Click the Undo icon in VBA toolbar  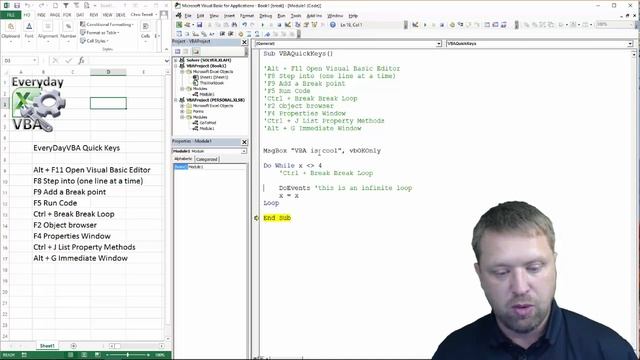pyautogui.click(x=244, y=25)
